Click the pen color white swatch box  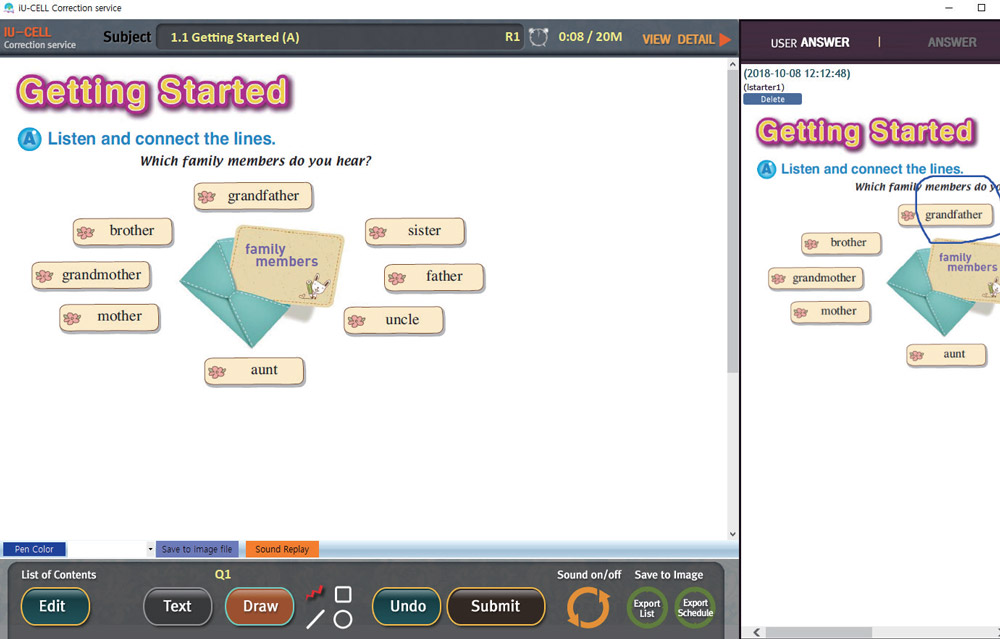click(x=107, y=549)
